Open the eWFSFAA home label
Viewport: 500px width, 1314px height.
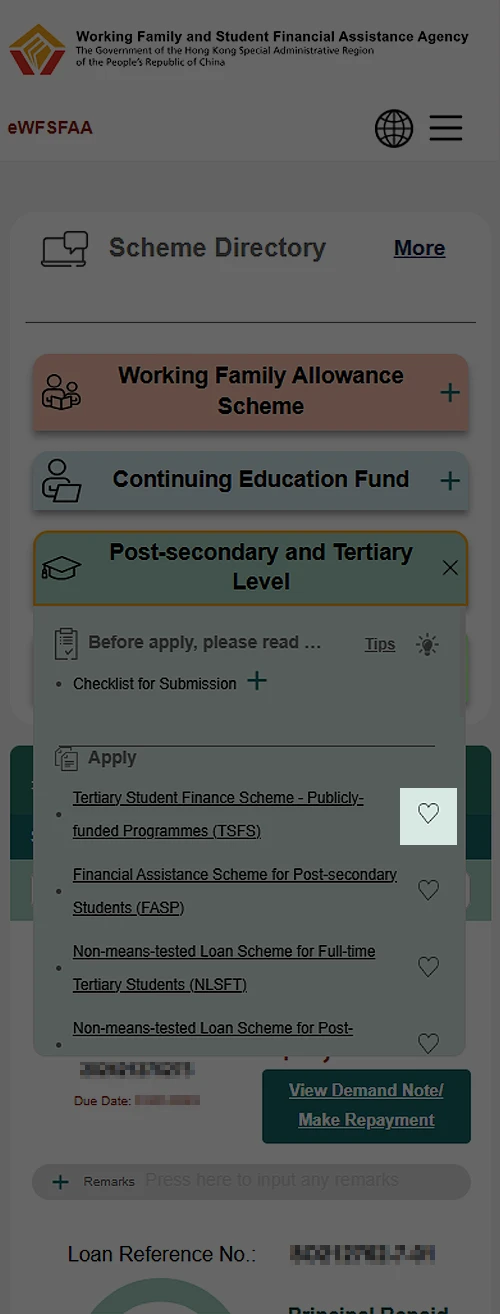[50, 128]
